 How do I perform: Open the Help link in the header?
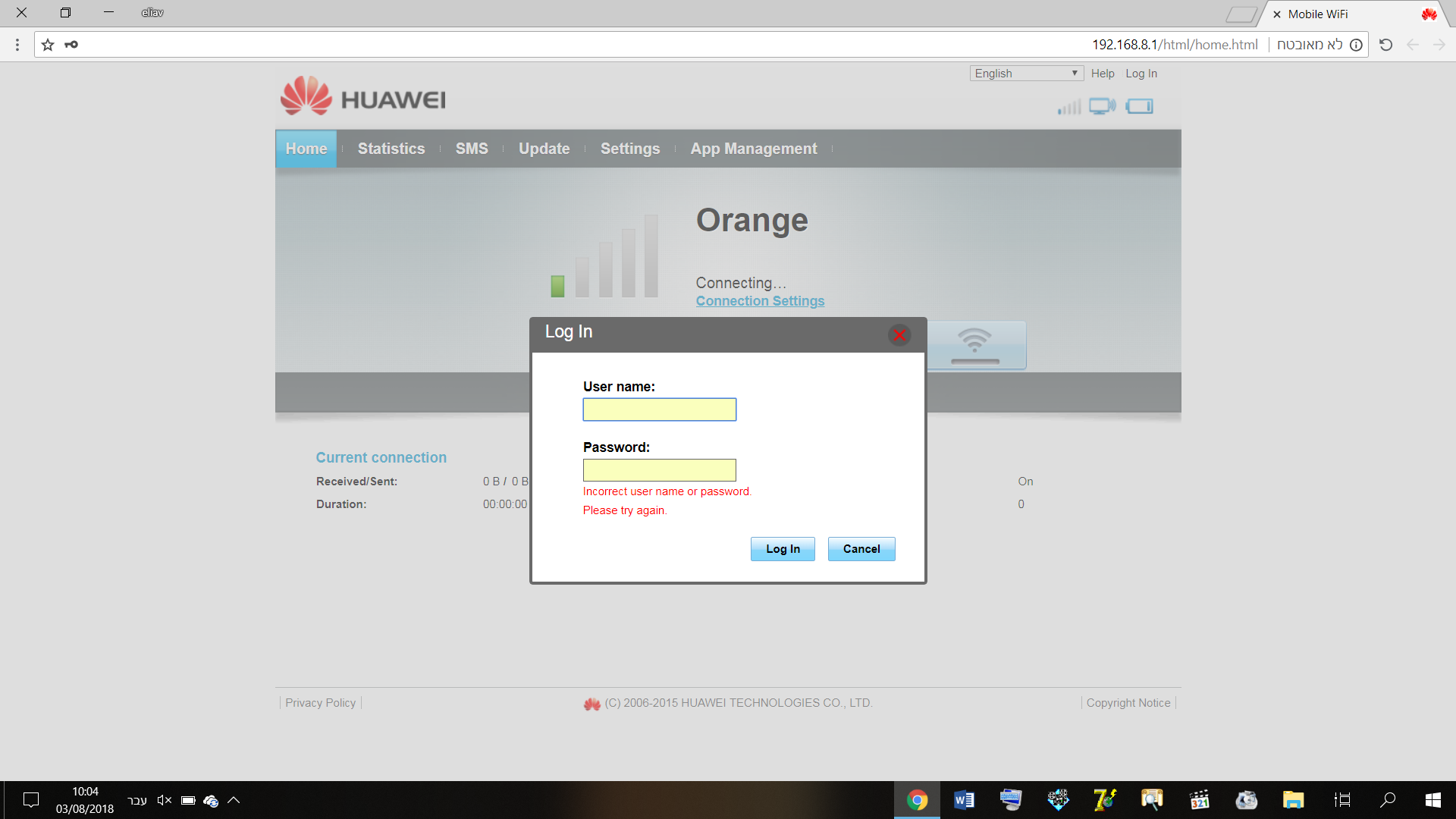coord(1103,74)
